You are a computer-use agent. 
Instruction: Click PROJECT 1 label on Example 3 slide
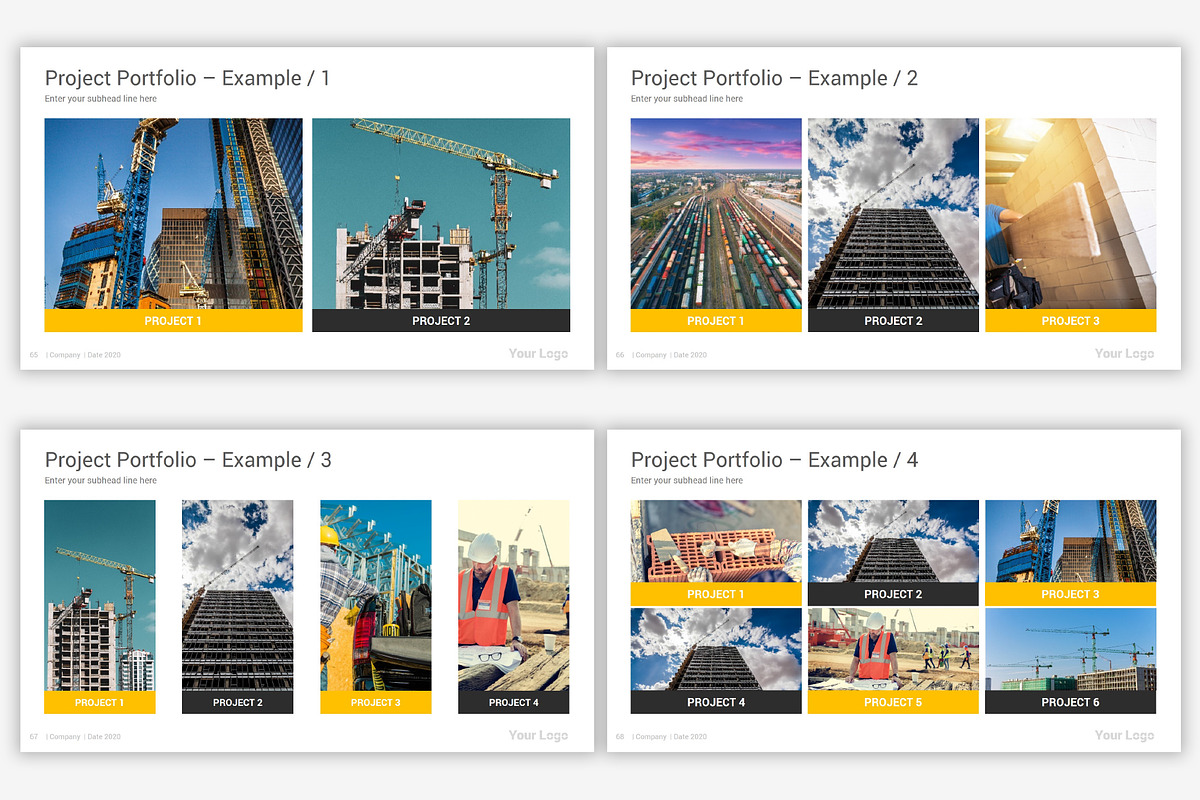(x=100, y=702)
